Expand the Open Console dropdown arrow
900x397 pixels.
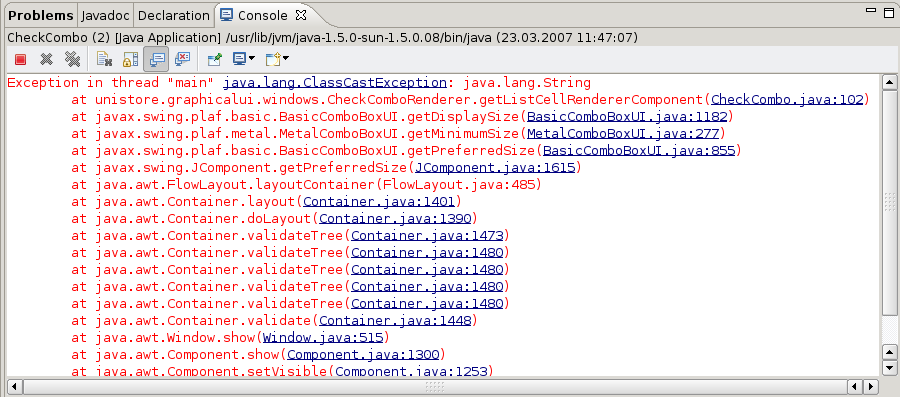pos(285,59)
